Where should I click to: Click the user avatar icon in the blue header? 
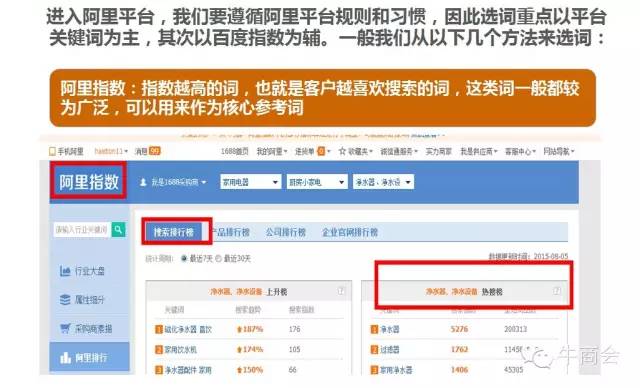pos(143,182)
